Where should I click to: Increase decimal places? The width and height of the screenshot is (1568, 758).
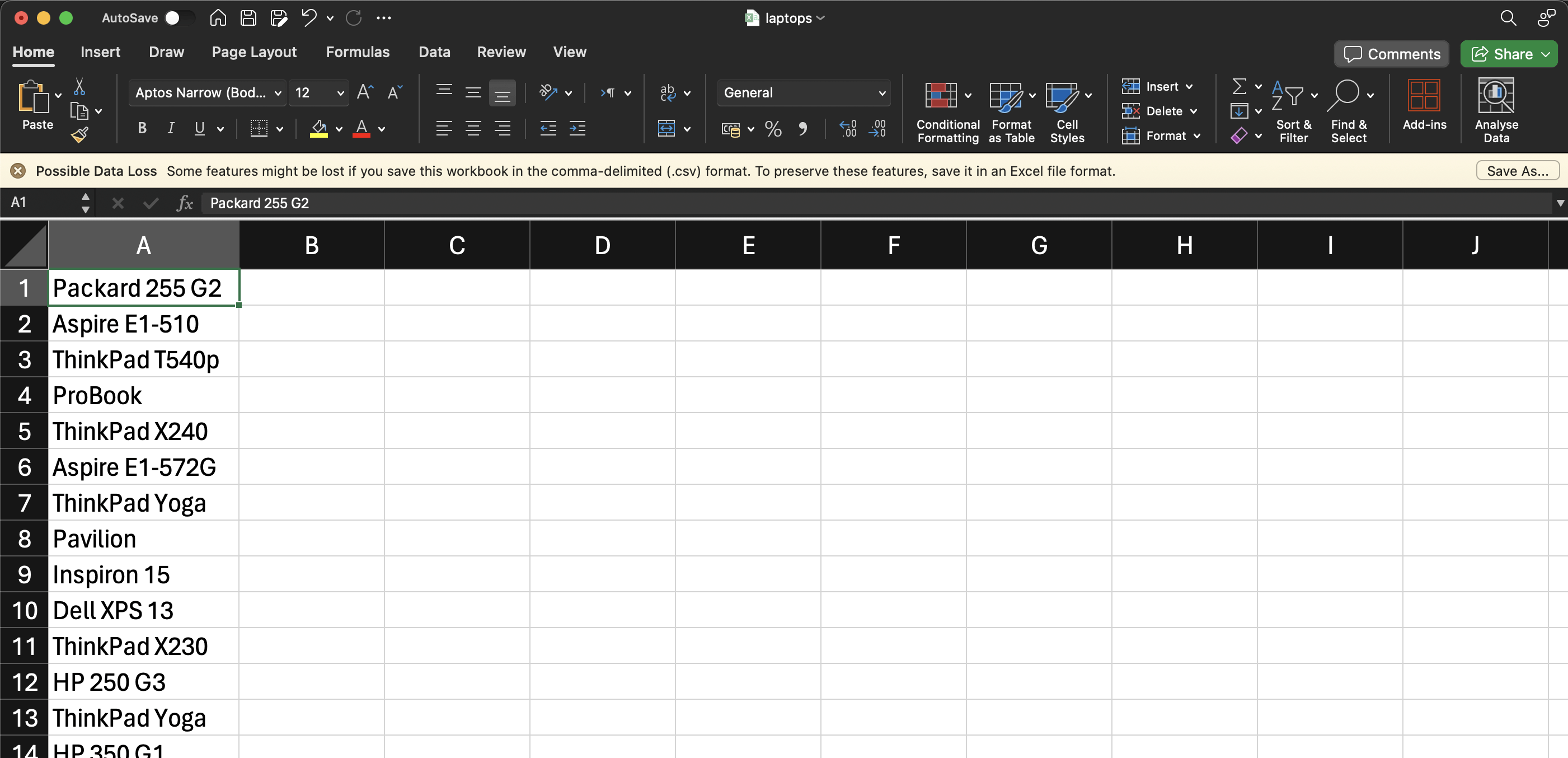(x=847, y=128)
